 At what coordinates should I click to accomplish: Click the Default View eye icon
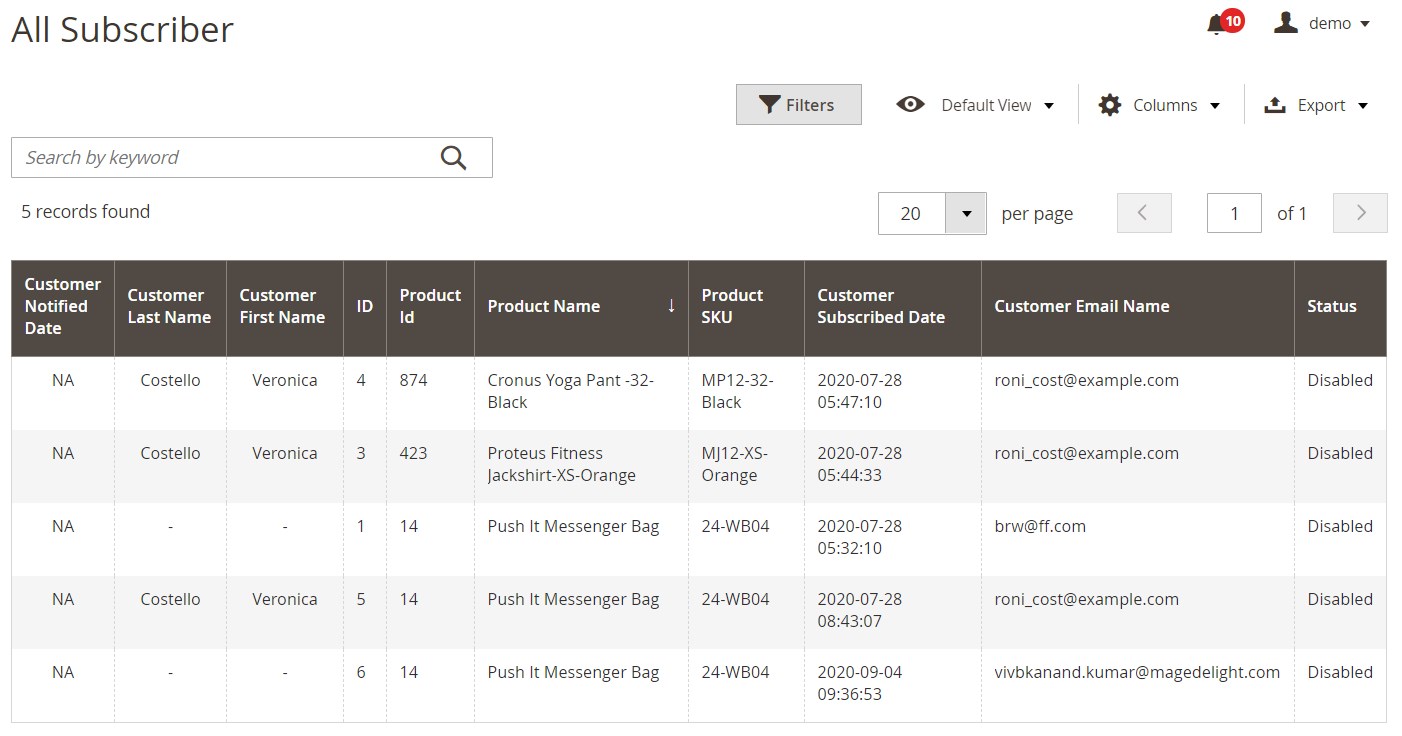click(x=910, y=105)
